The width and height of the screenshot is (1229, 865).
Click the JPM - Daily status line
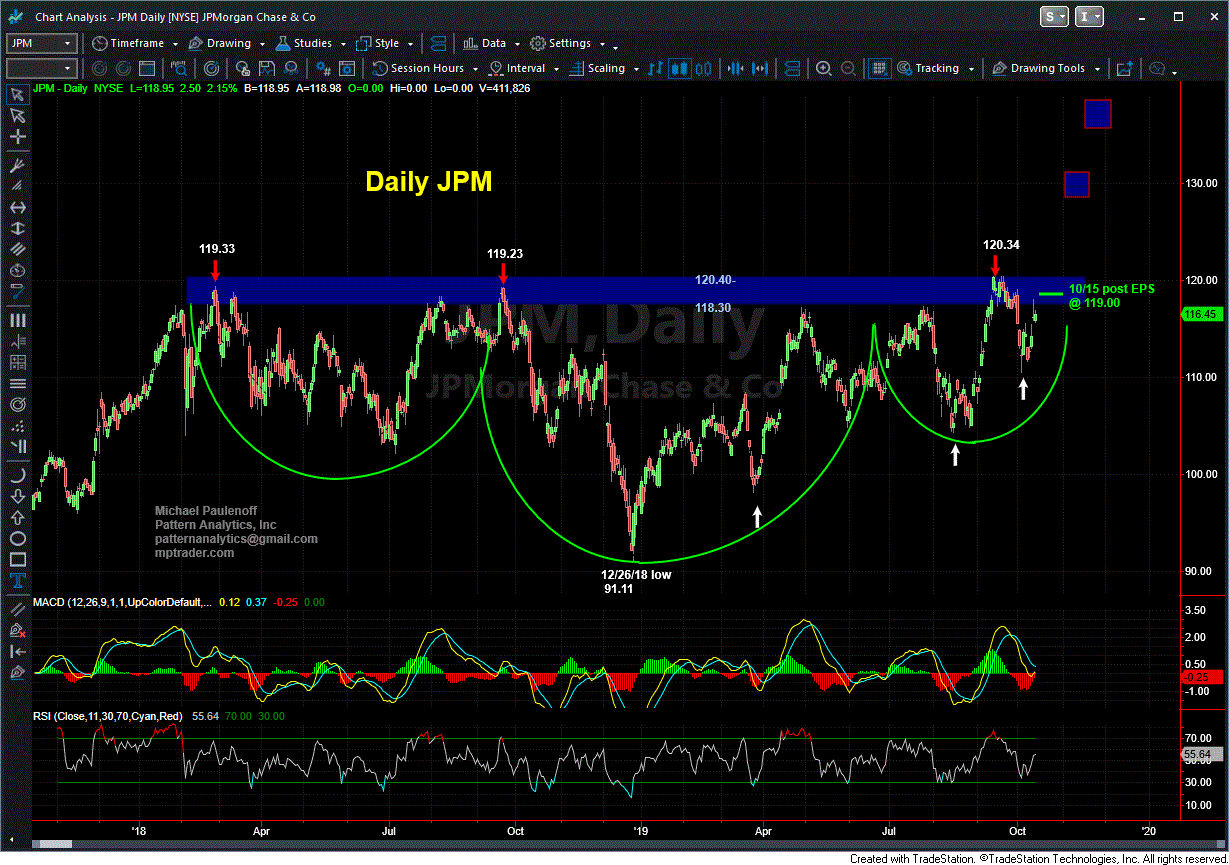[x=282, y=88]
